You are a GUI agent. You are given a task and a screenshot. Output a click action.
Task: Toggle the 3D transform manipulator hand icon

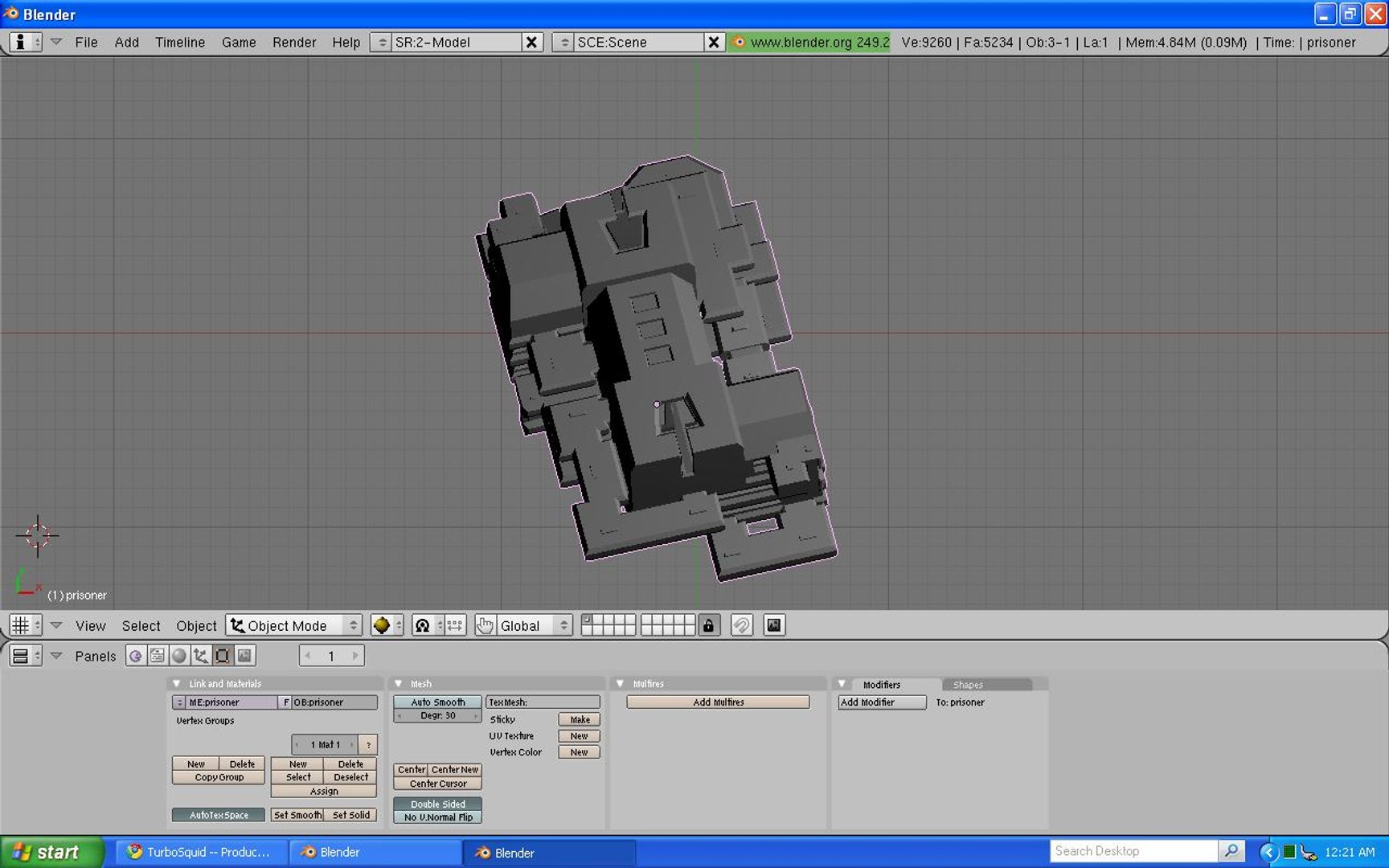(485, 625)
